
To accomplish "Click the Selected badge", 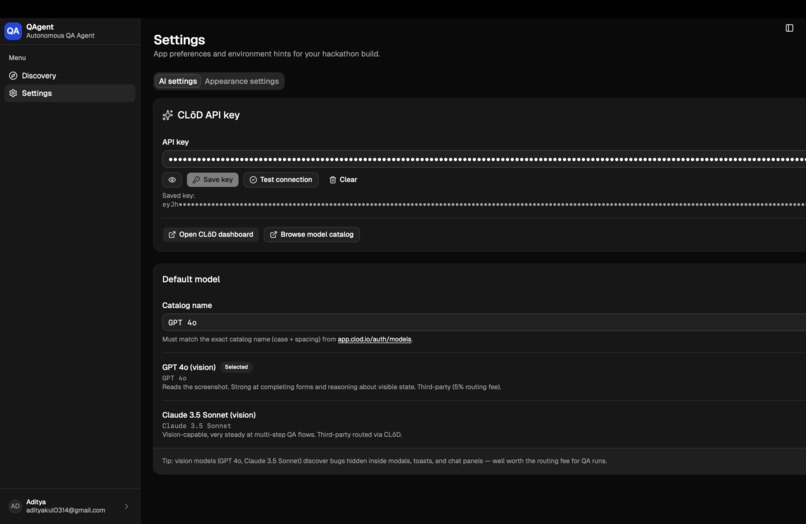I will coord(236,367).
